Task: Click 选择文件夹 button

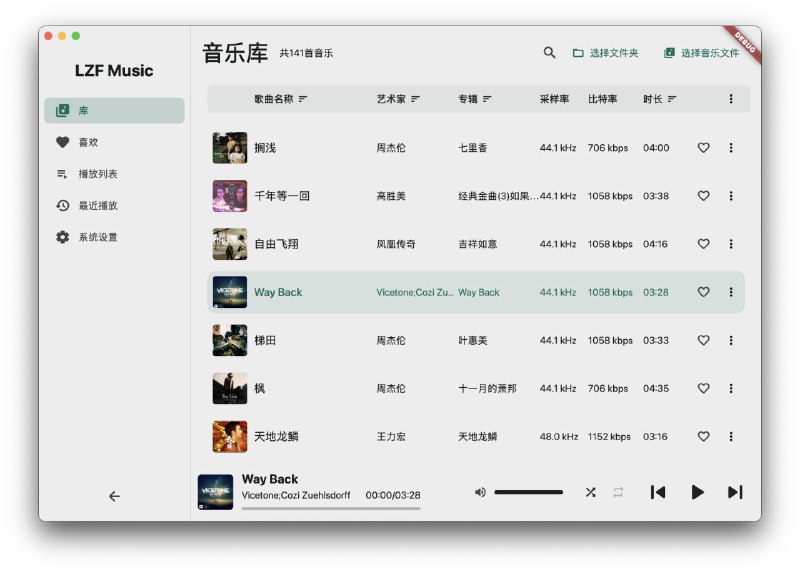Action: coord(605,53)
